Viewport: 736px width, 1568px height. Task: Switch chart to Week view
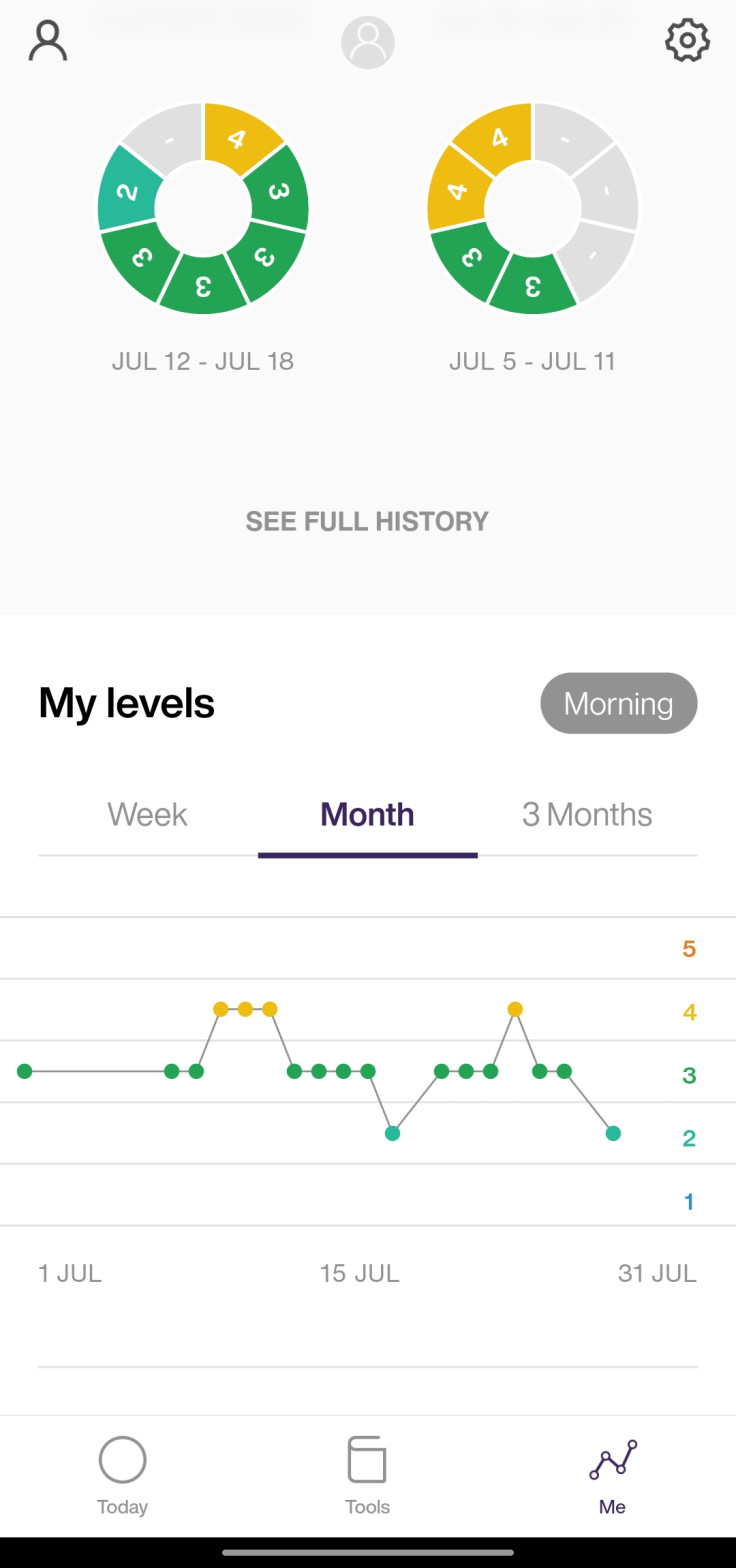coord(147,814)
